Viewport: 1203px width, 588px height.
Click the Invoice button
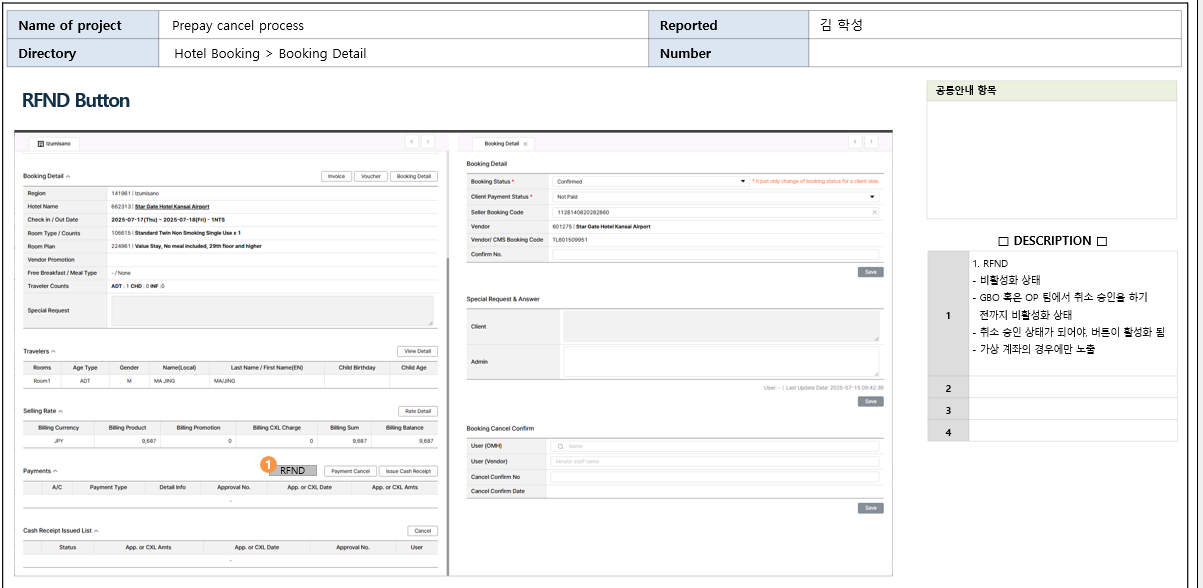pyautogui.click(x=336, y=176)
